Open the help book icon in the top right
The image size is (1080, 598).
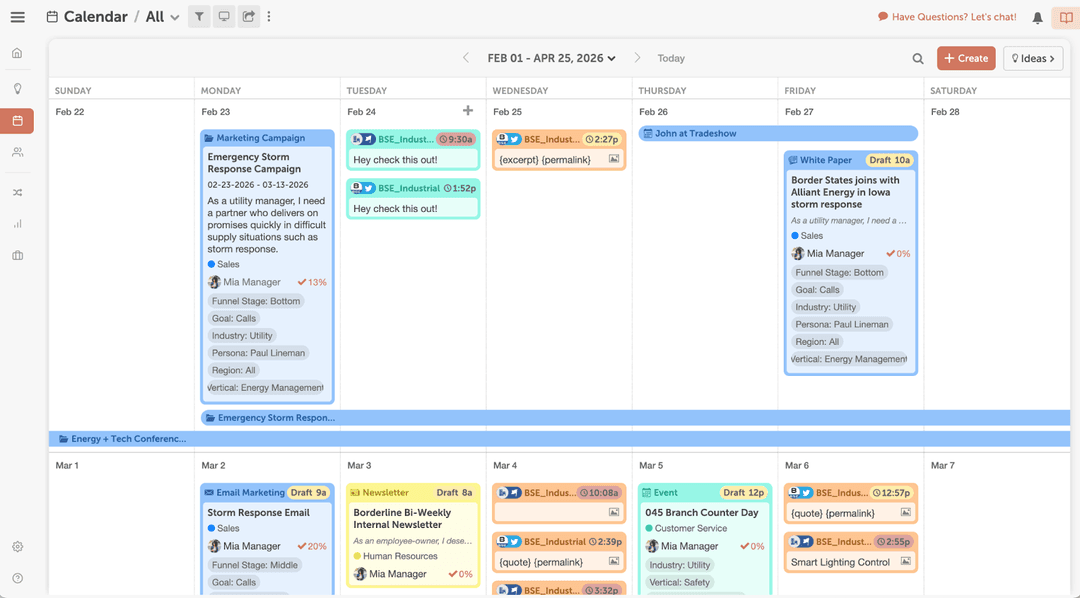(1064, 17)
